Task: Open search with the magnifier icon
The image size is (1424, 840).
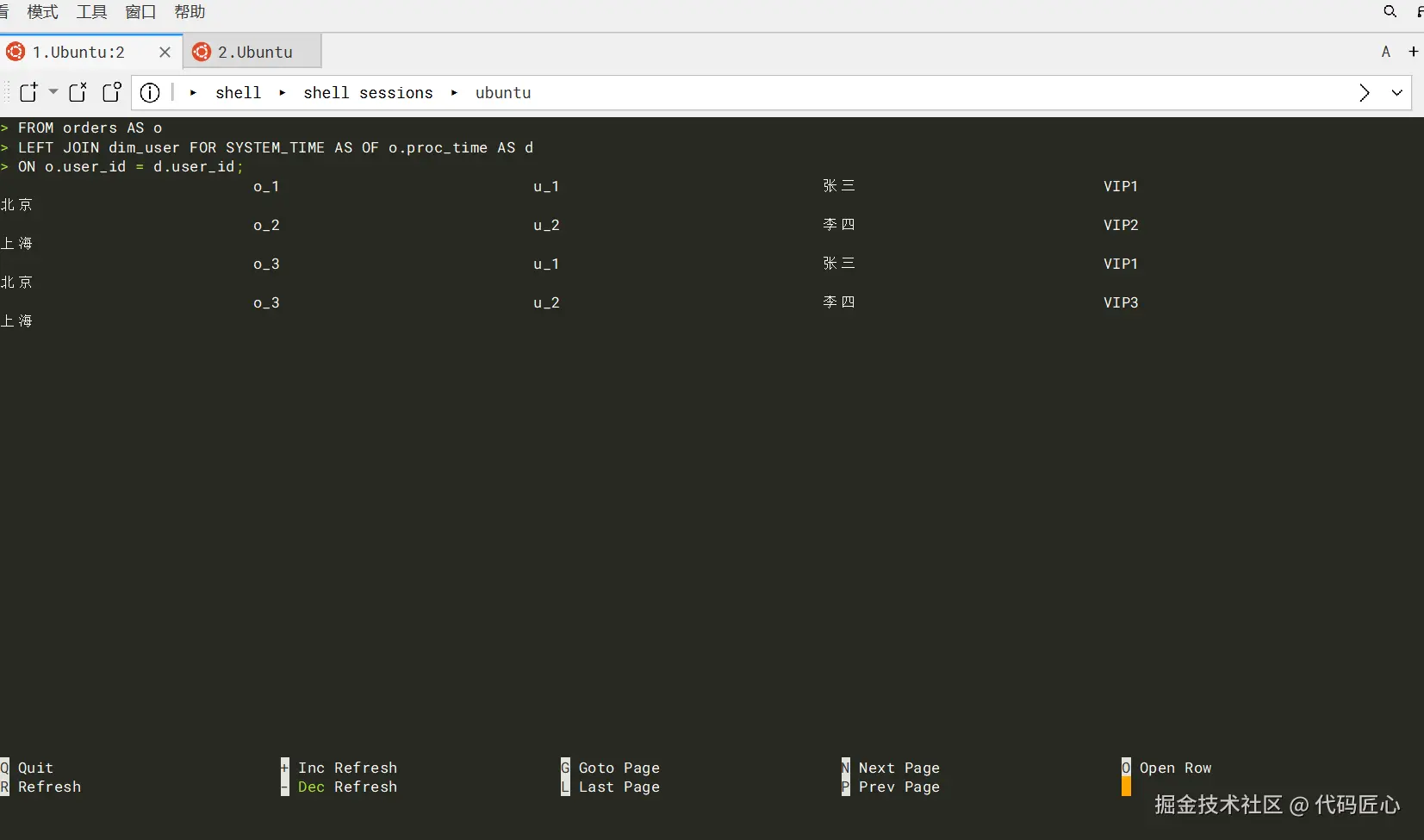Action: (x=1390, y=11)
